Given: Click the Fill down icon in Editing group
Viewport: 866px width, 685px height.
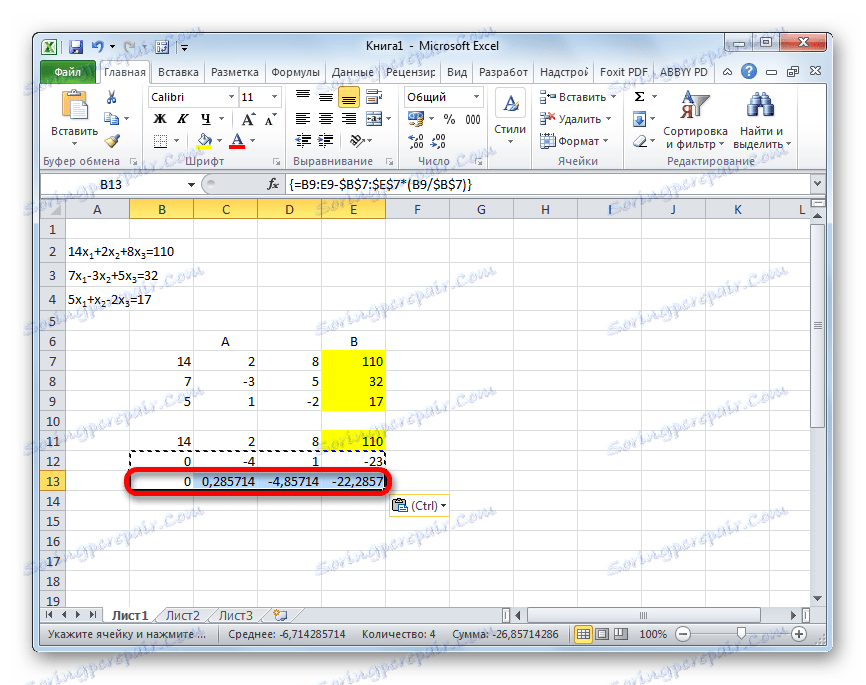Looking at the screenshot, I should [640, 119].
